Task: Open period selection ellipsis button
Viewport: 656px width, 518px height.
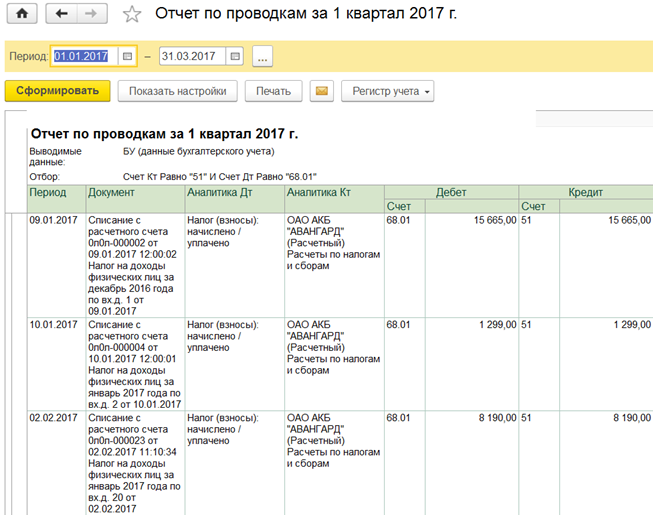Action: tap(262, 56)
